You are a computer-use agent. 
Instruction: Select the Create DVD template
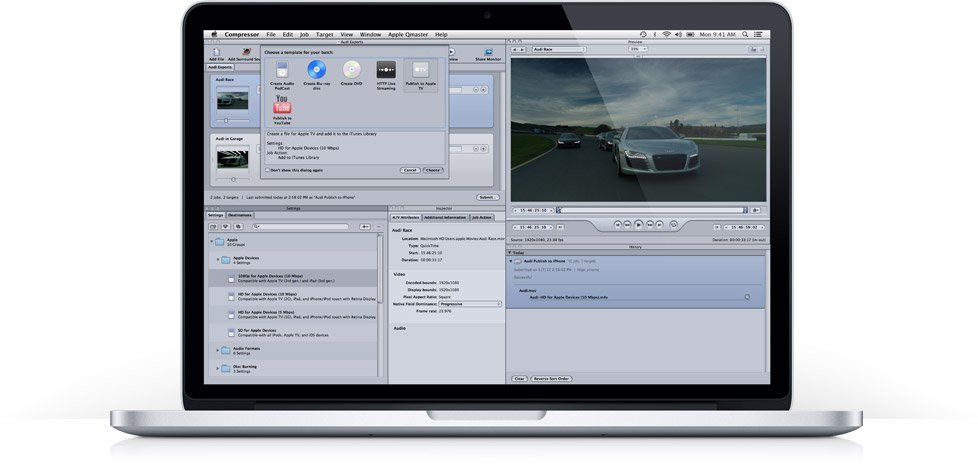[x=351, y=74]
